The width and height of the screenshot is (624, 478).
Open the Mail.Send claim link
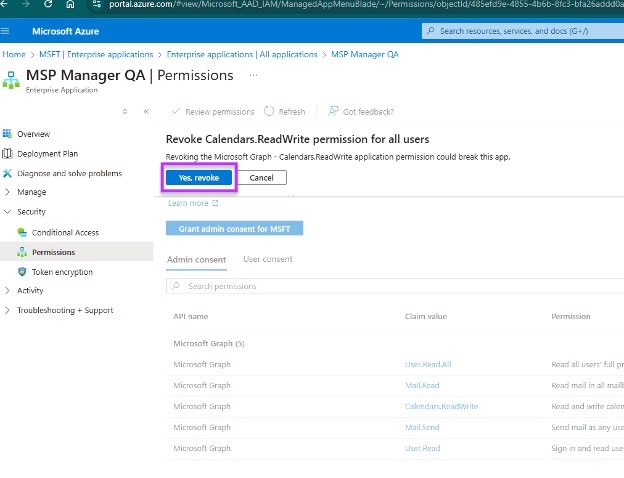422,427
